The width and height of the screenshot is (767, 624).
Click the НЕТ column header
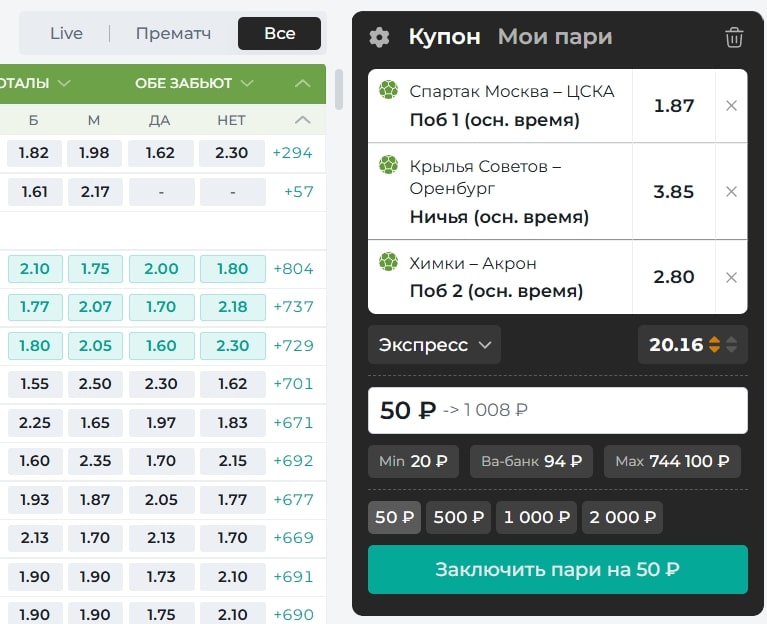[x=232, y=120]
